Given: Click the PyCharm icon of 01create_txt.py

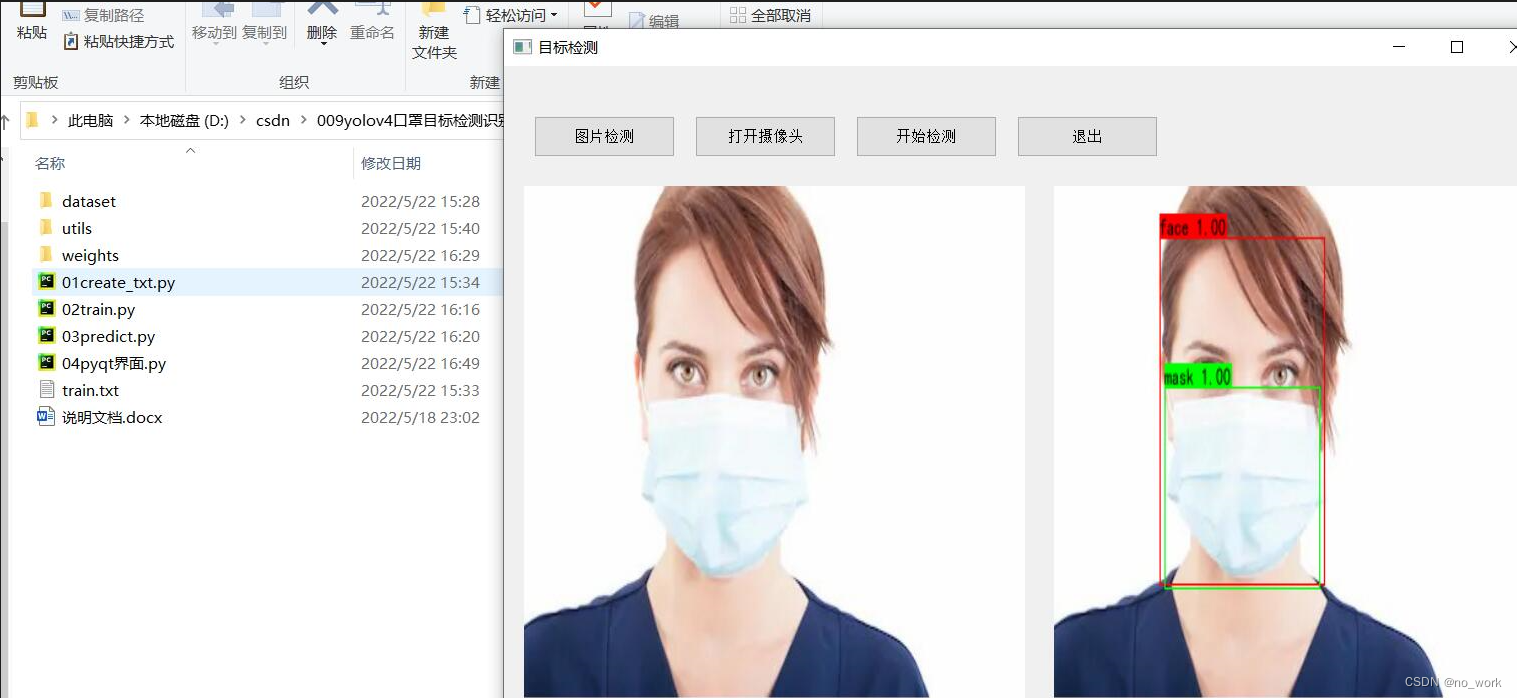Looking at the screenshot, I should 46,281.
